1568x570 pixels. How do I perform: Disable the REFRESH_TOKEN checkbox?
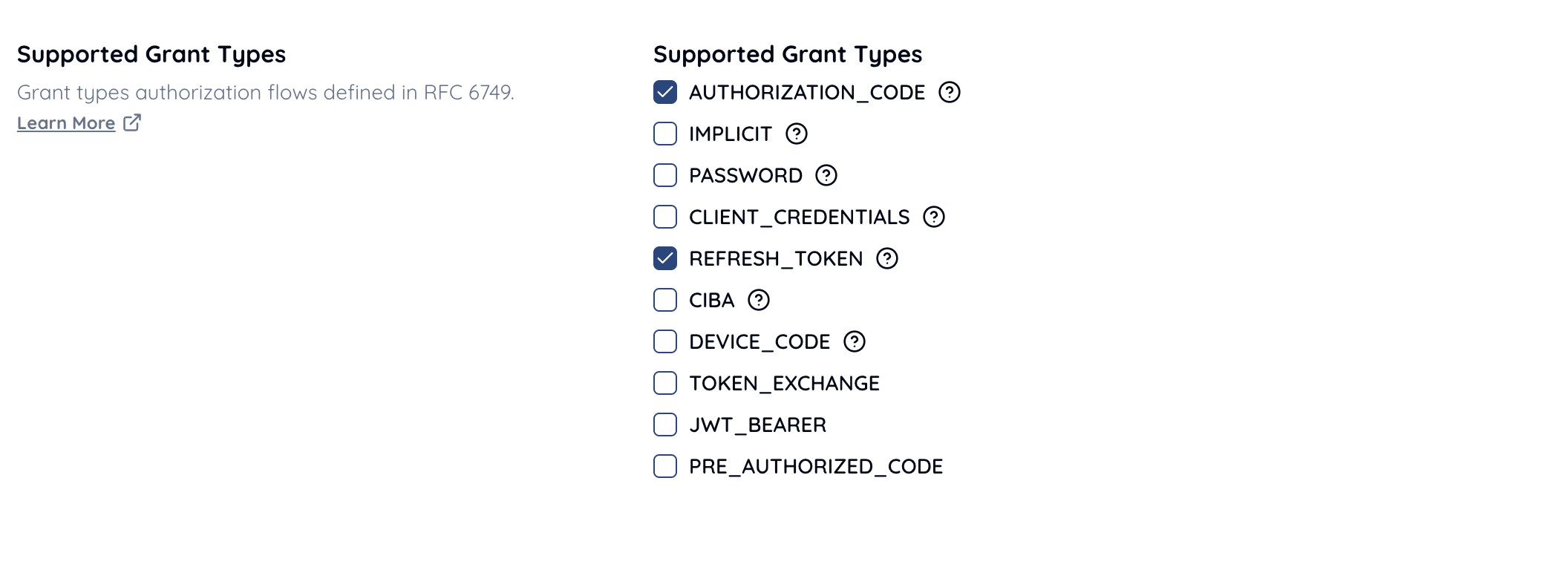coord(665,258)
